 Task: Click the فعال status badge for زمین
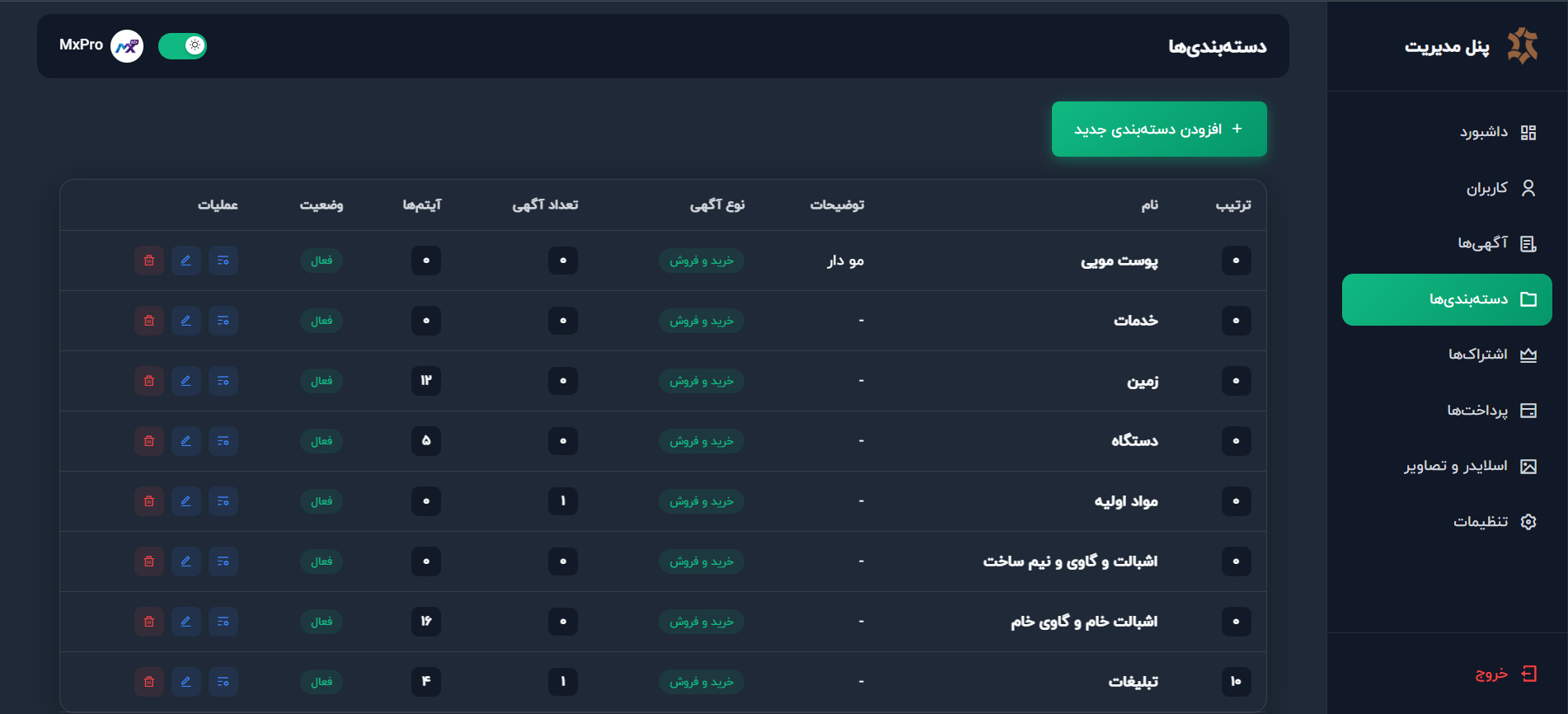point(322,381)
